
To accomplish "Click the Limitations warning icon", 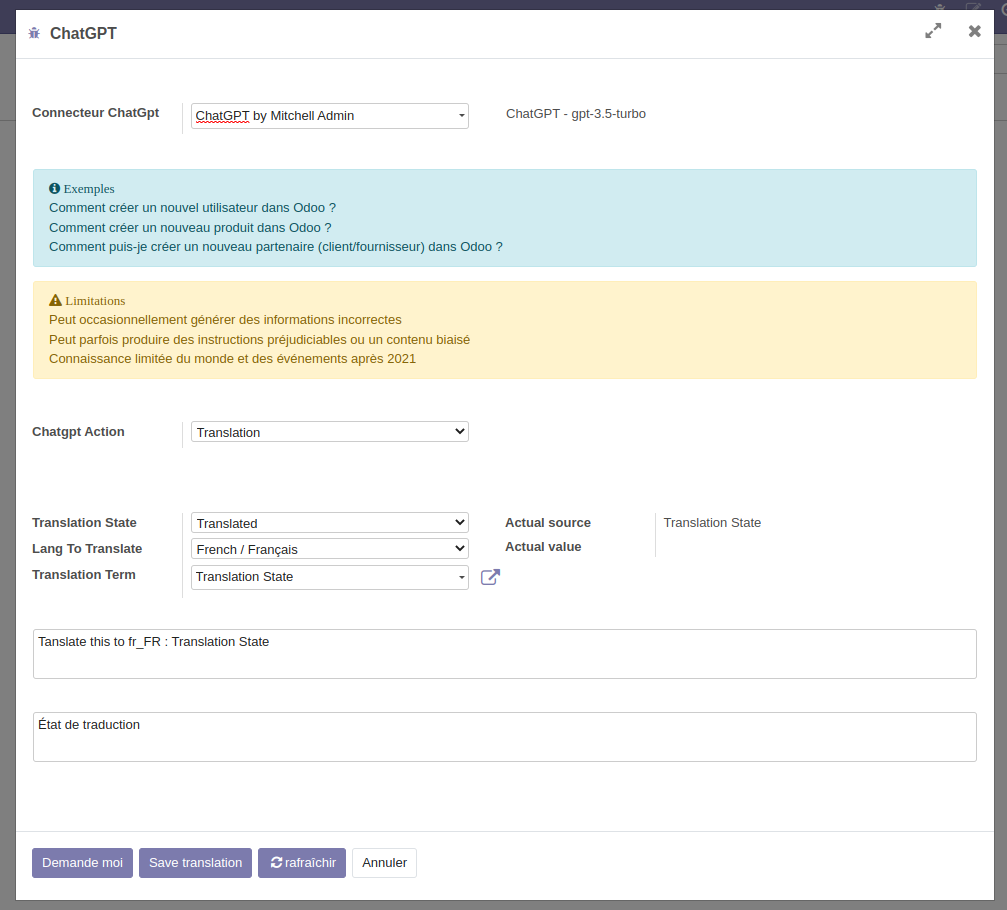I will tap(55, 300).
